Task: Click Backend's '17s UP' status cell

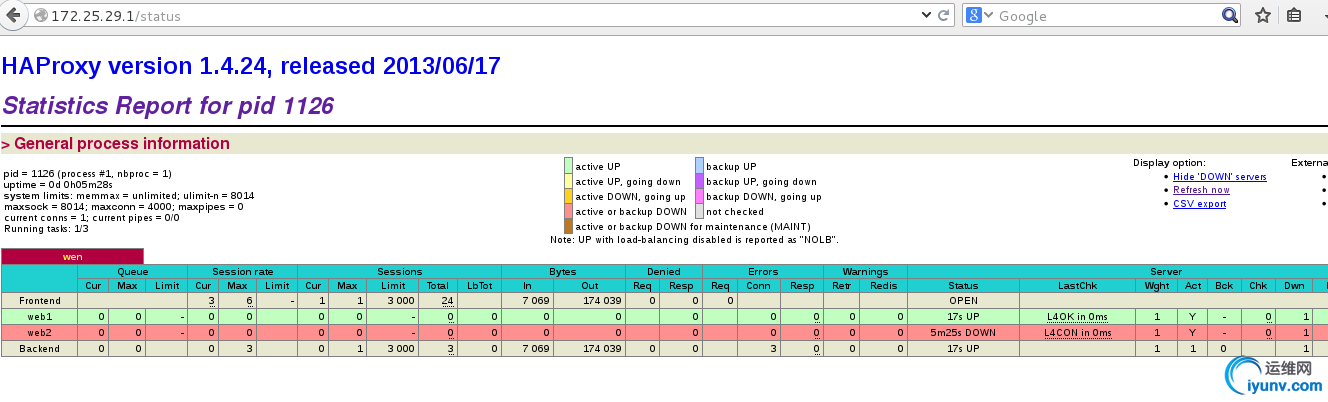Action: tap(963, 348)
